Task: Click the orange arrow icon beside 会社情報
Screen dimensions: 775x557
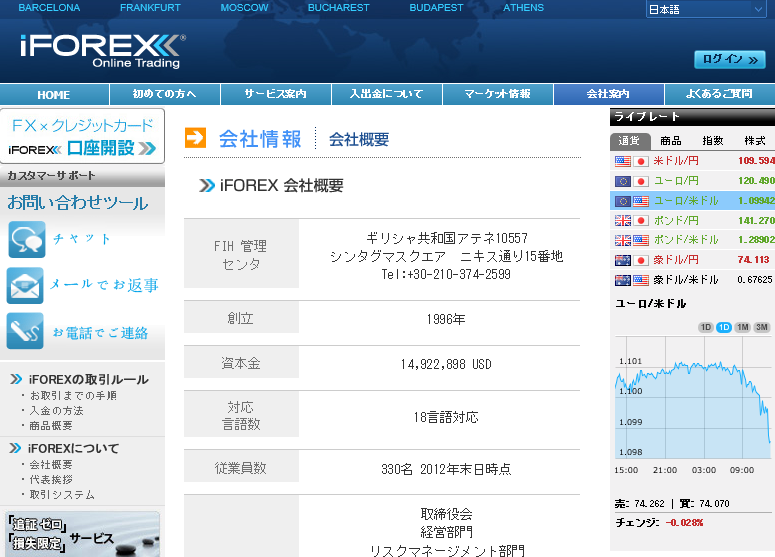Action: [195, 138]
